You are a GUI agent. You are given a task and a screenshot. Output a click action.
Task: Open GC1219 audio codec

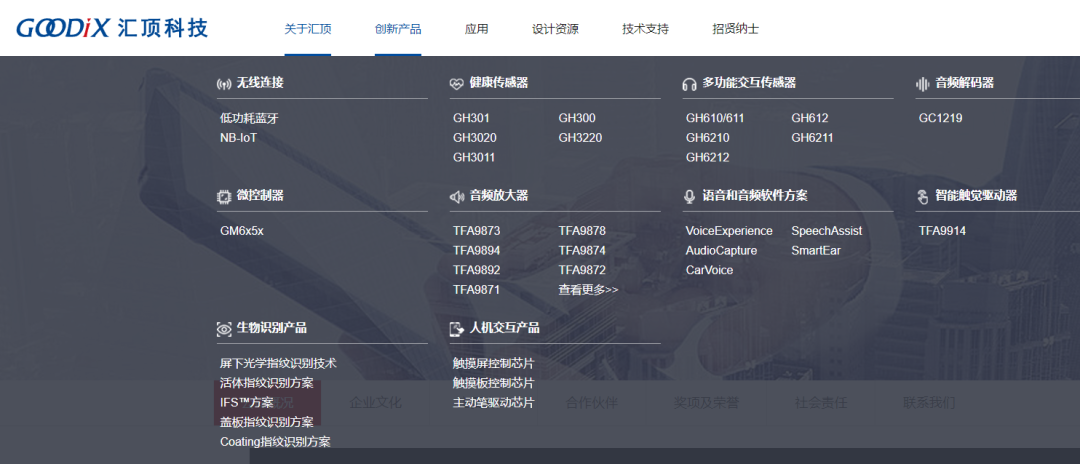click(940, 118)
